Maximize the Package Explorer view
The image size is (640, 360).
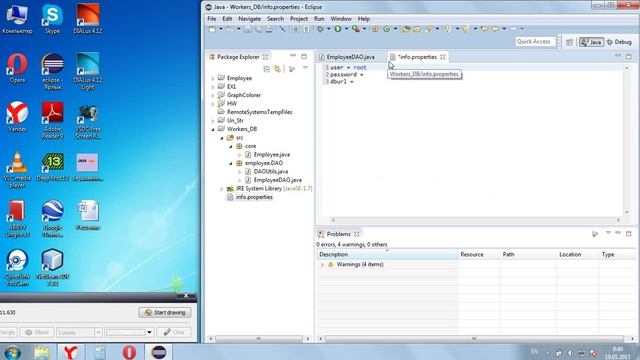click(x=304, y=56)
